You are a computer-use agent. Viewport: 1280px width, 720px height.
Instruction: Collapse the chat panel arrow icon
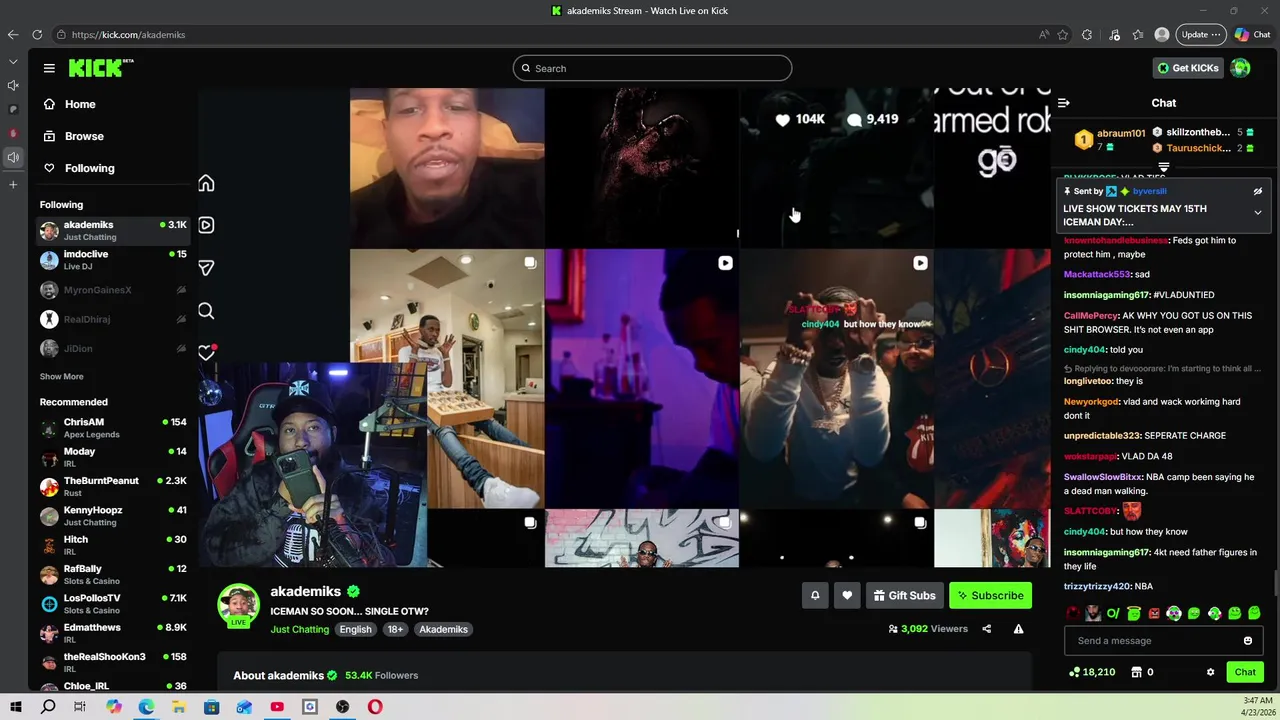point(1063,103)
